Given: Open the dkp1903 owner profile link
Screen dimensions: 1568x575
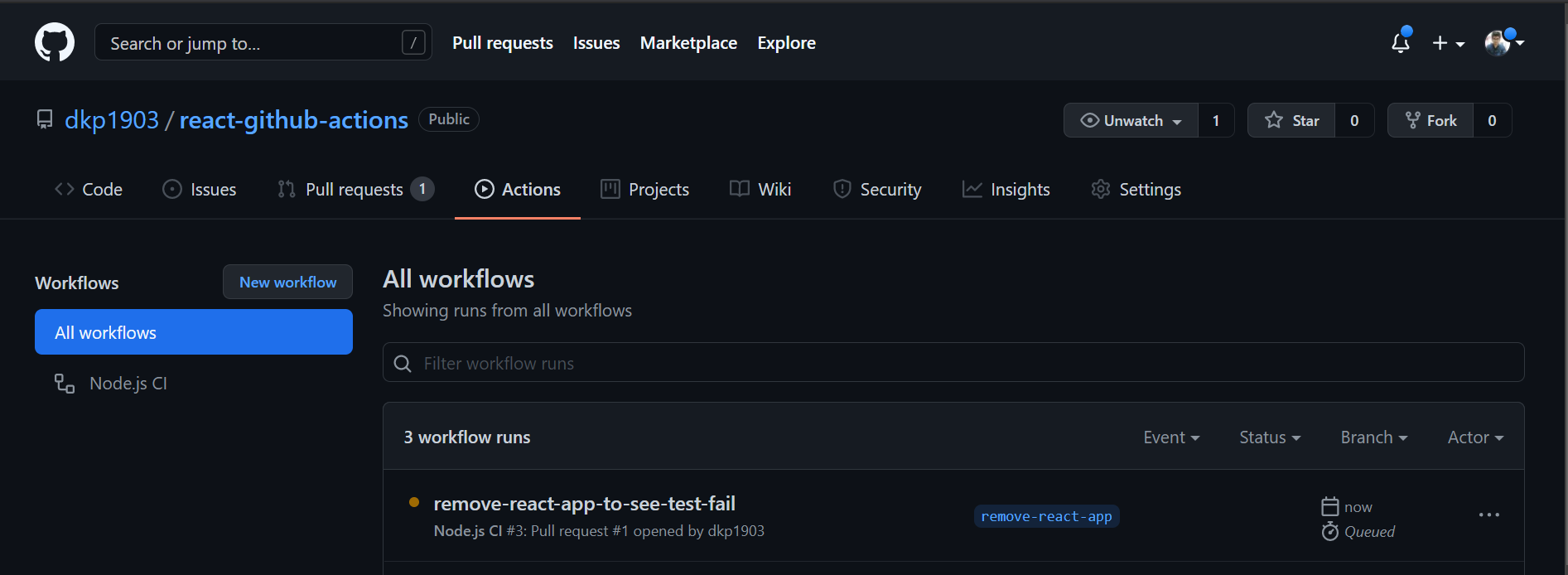Looking at the screenshot, I should coord(112,120).
